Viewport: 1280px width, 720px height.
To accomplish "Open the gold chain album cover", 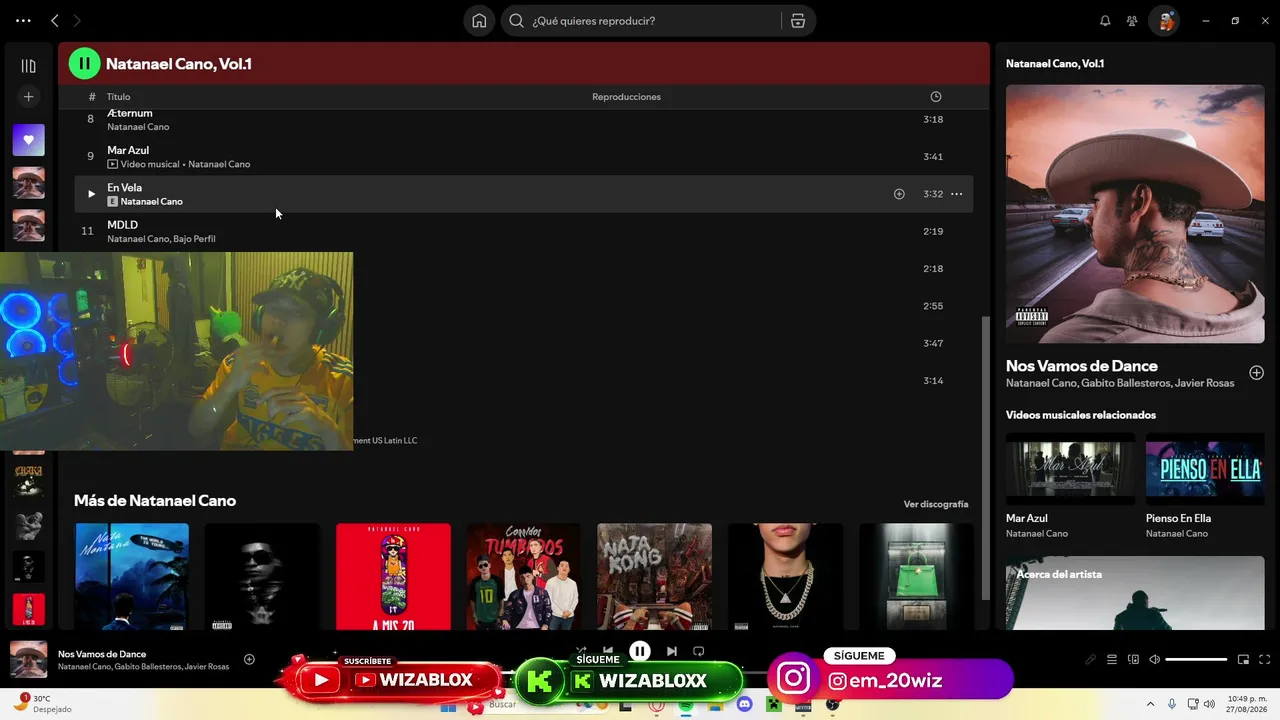I will point(785,576).
